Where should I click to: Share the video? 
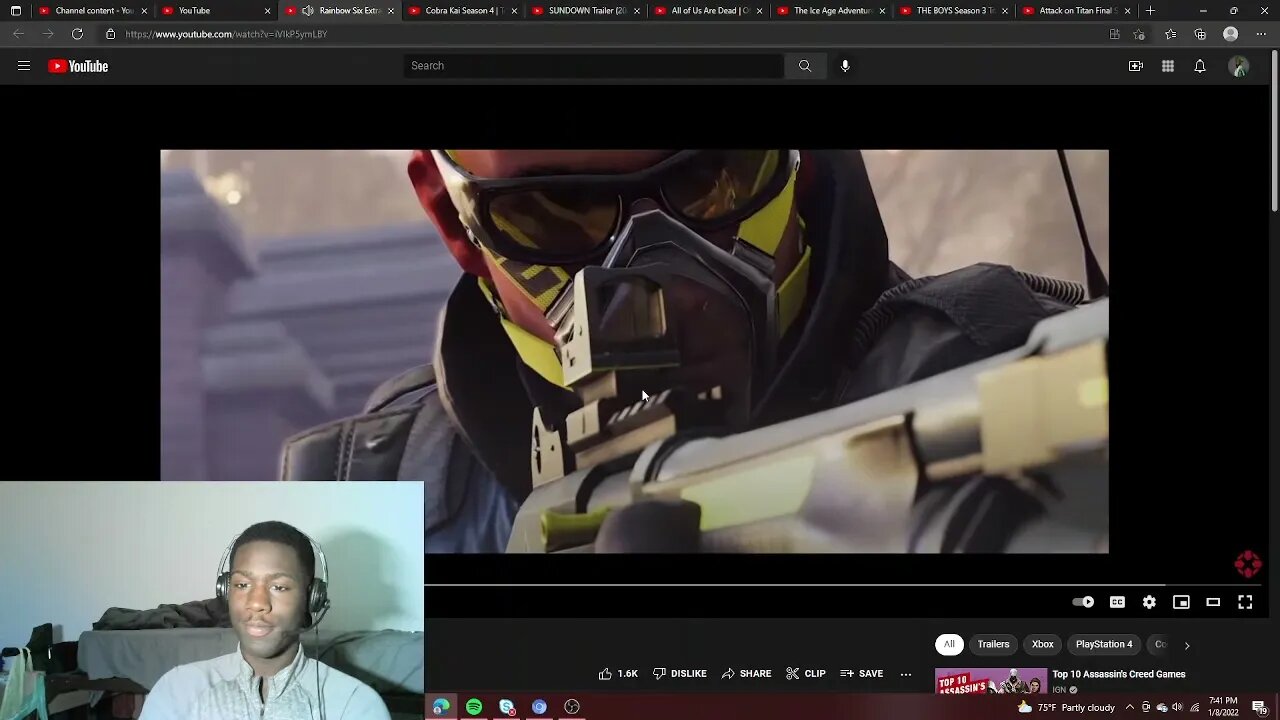747,674
